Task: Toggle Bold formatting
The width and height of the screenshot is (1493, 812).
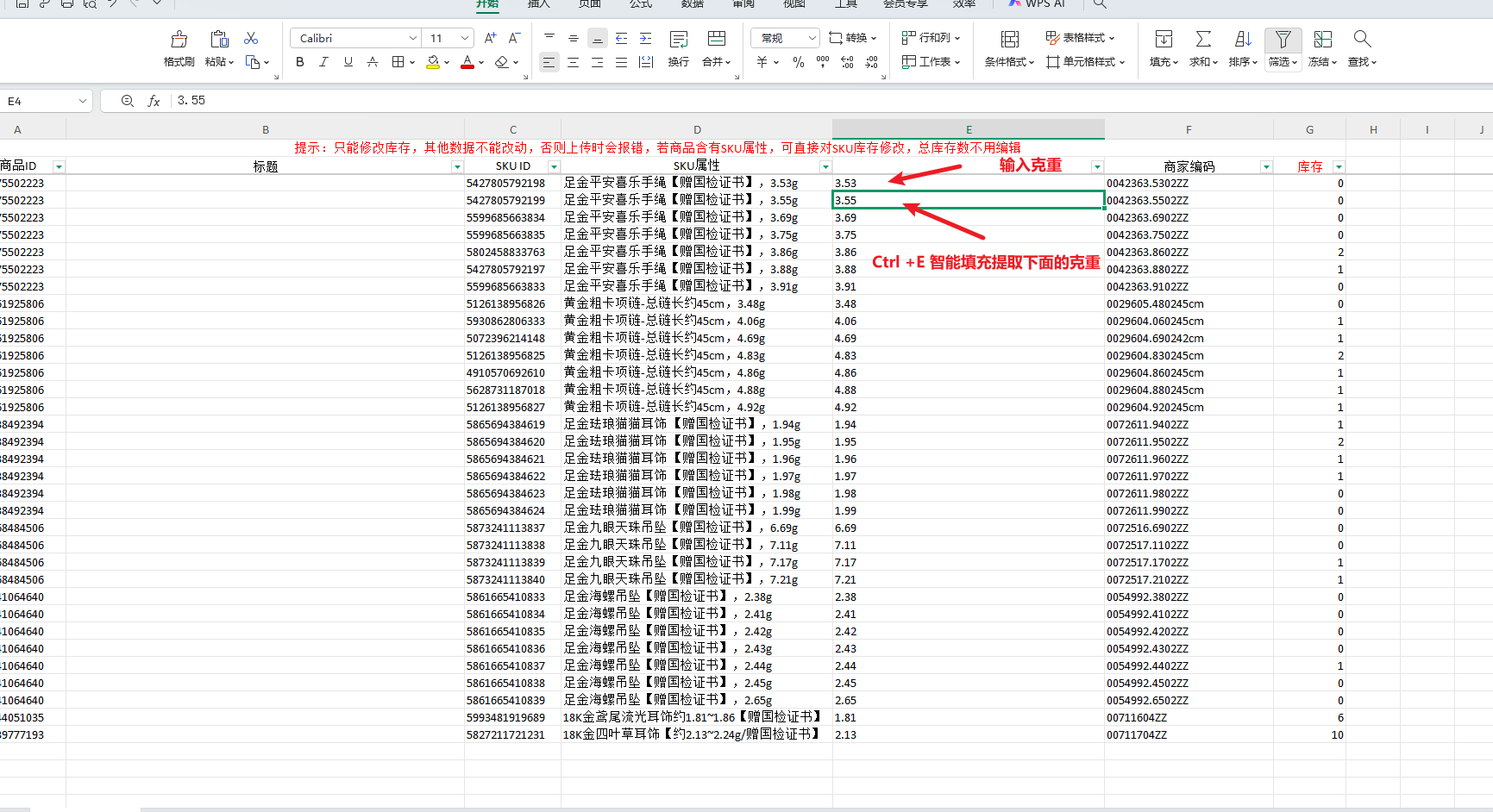Action: [299, 62]
